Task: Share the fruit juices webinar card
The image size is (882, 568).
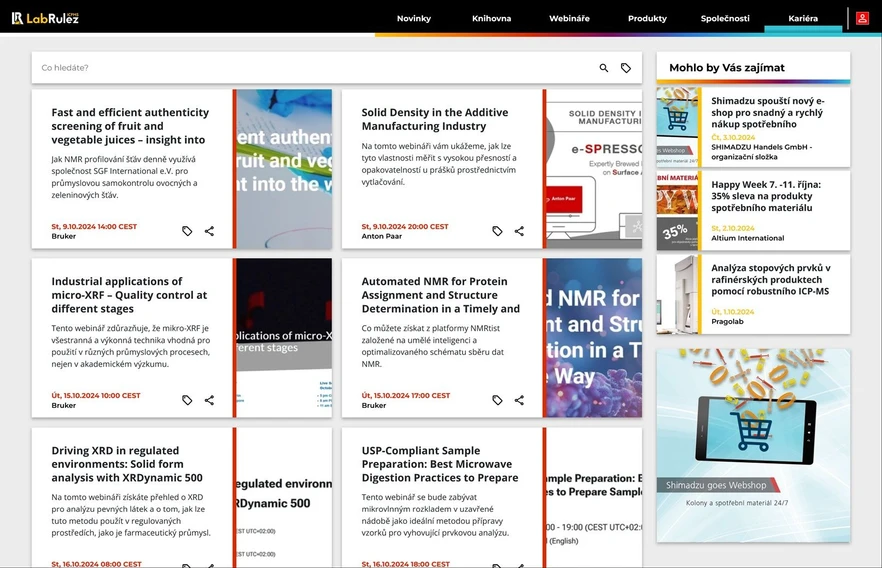Action: click(209, 231)
